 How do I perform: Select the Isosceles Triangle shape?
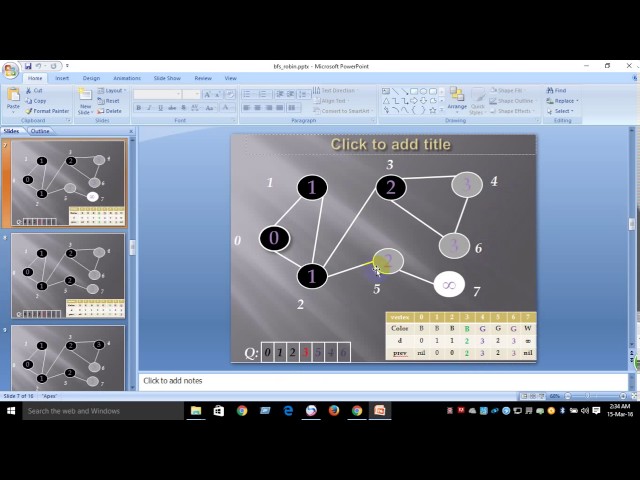[386, 101]
